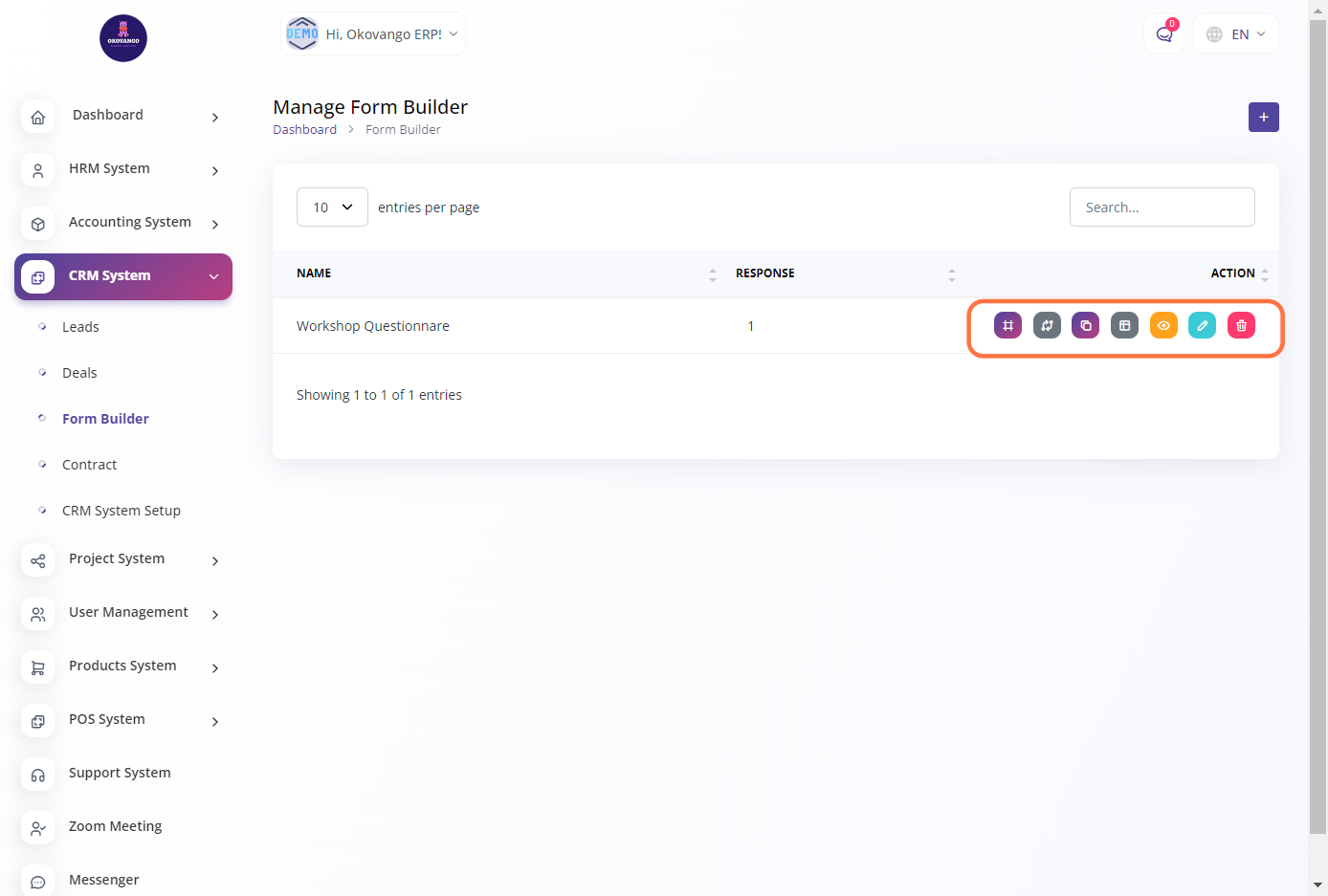Click the purple hash icon for Workshop Questionnare

click(1007, 326)
